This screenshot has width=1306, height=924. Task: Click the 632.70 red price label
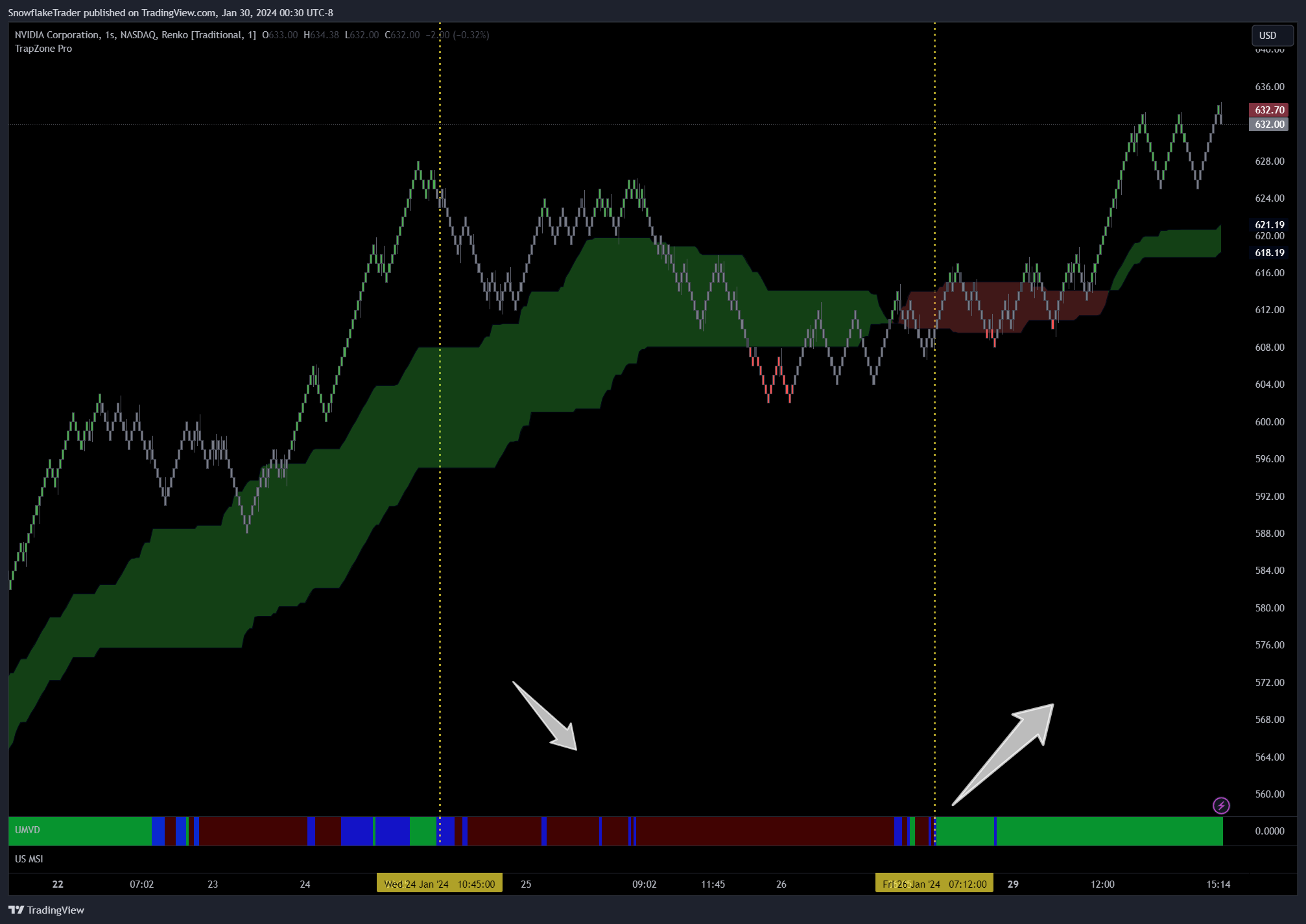pyautogui.click(x=1269, y=110)
